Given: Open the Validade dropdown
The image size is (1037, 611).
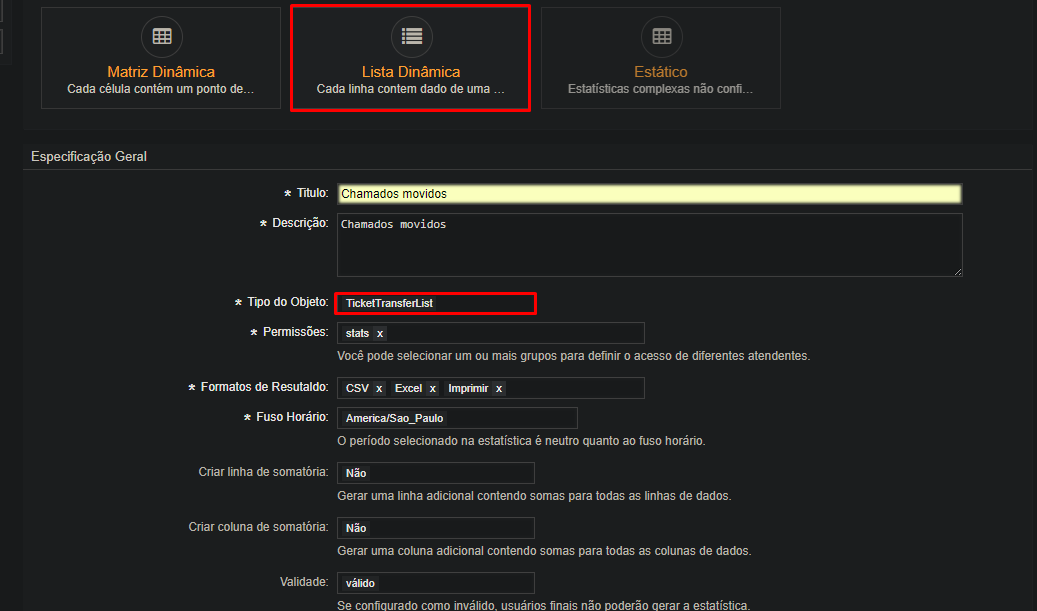Looking at the screenshot, I should pyautogui.click(x=436, y=583).
